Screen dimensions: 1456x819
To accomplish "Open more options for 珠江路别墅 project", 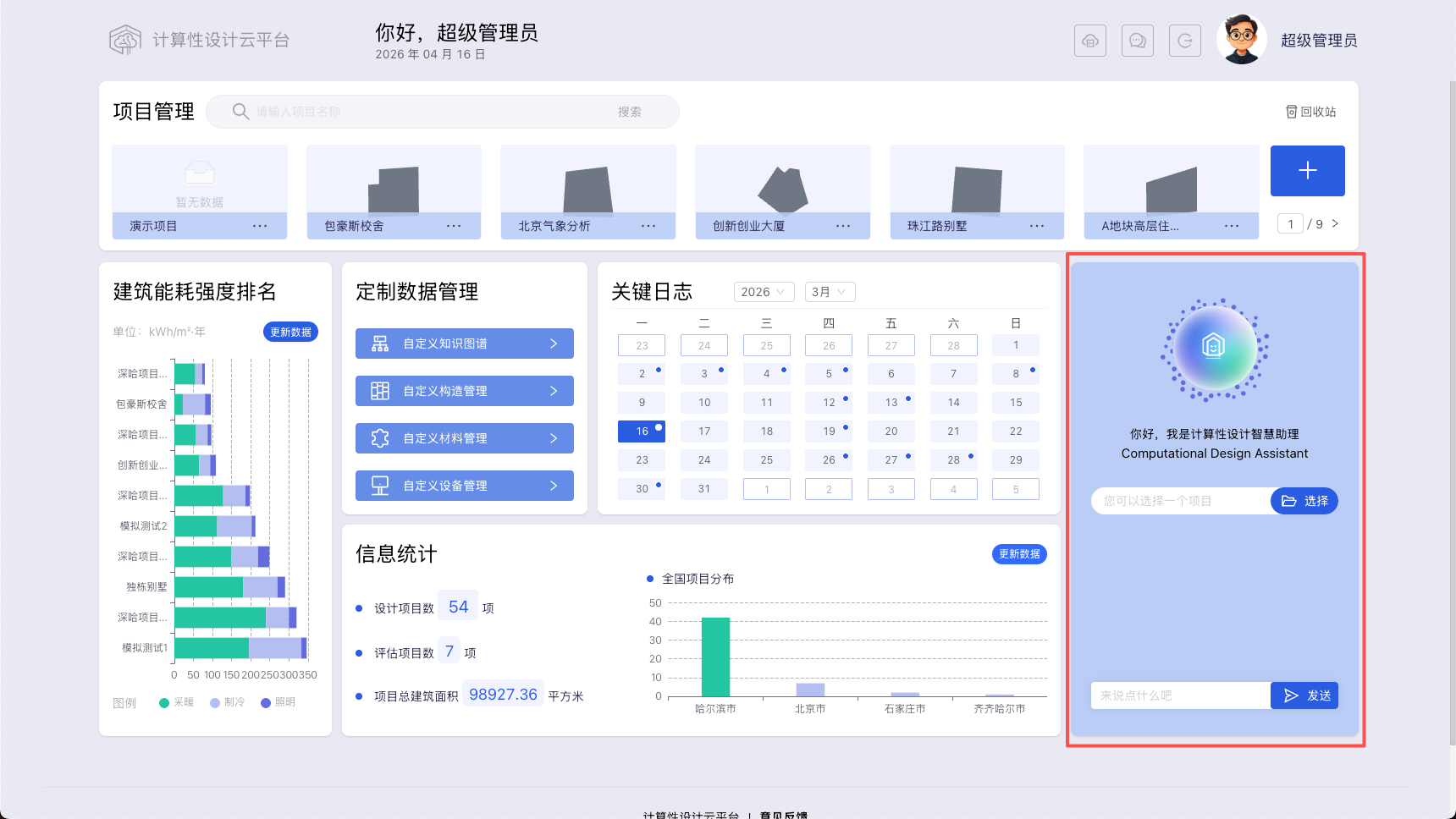I will point(1037,226).
